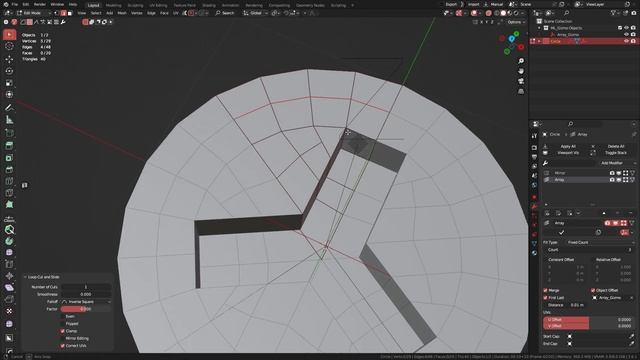Open the File menu
The width and height of the screenshot is (640, 360).
15,4
